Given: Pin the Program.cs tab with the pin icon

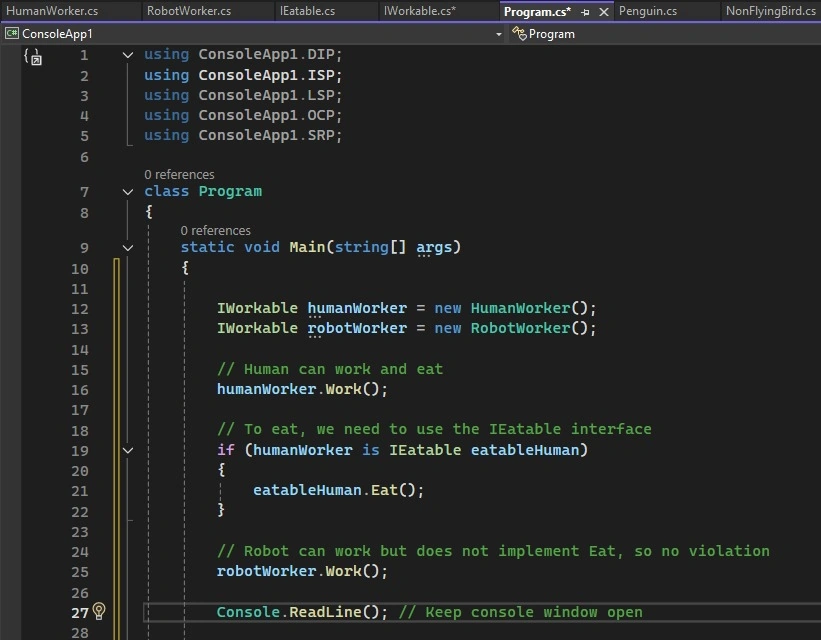Looking at the screenshot, I should [x=585, y=12].
